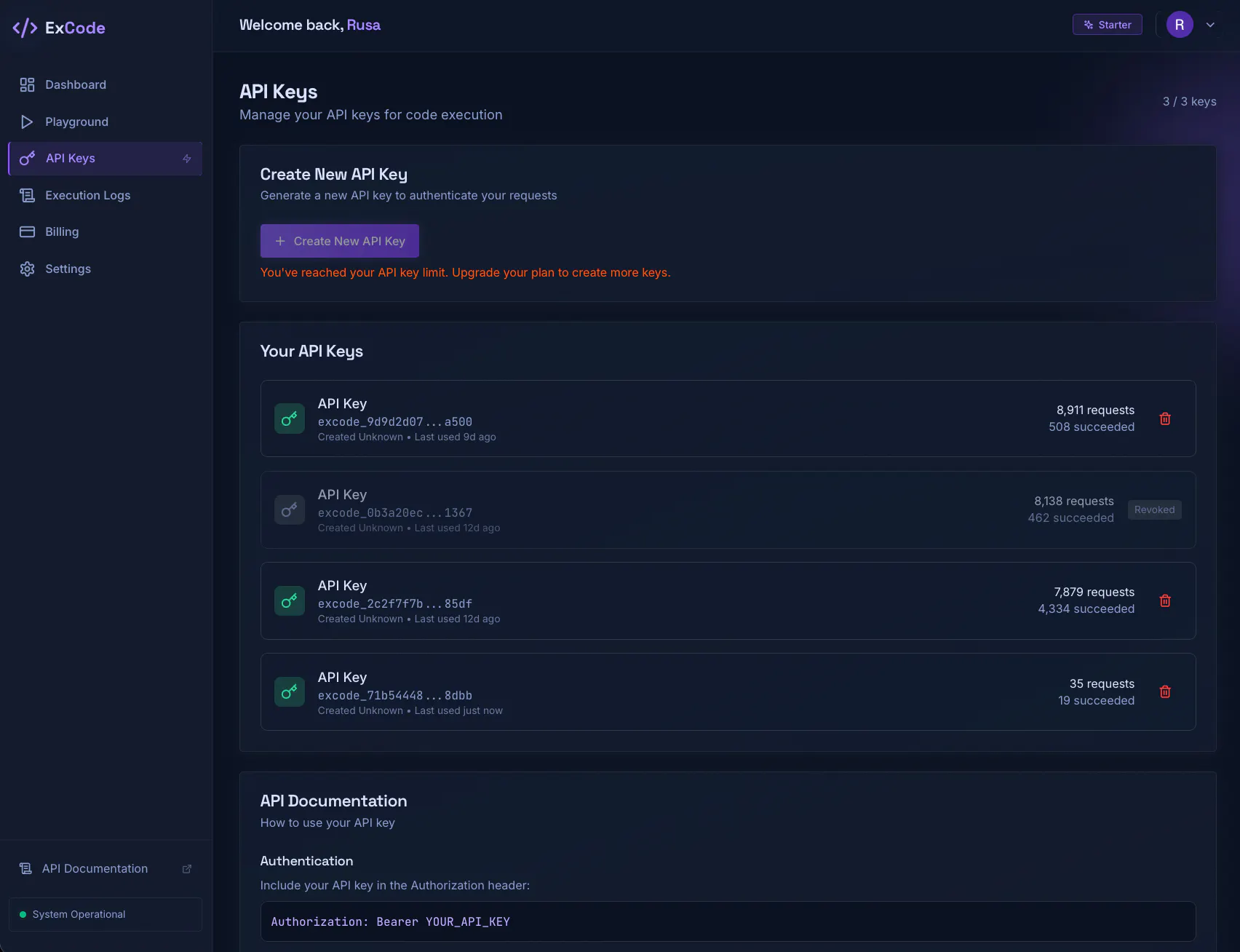The width and height of the screenshot is (1240, 952).
Task: Click the "3 / 3 keys" counter
Action: click(x=1189, y=101)
